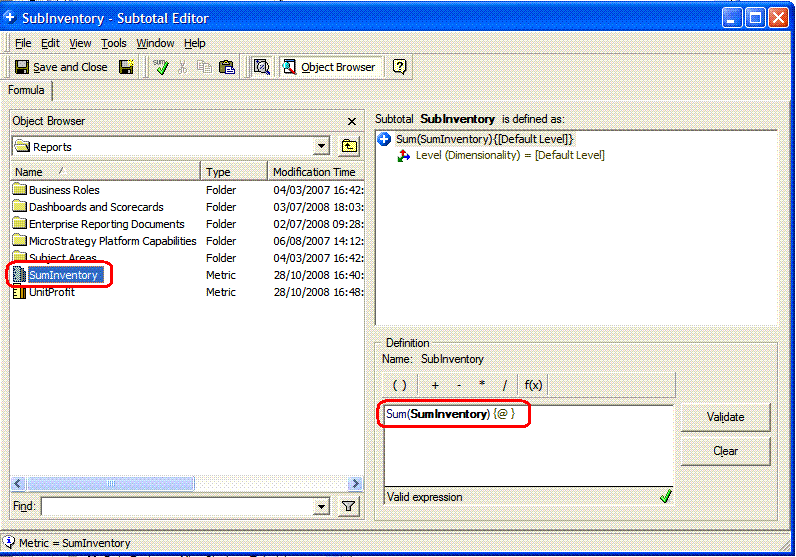Viewport: 796px width, 557px height.
Task: Go up one folder level icon
Action: tap(349, 147)
